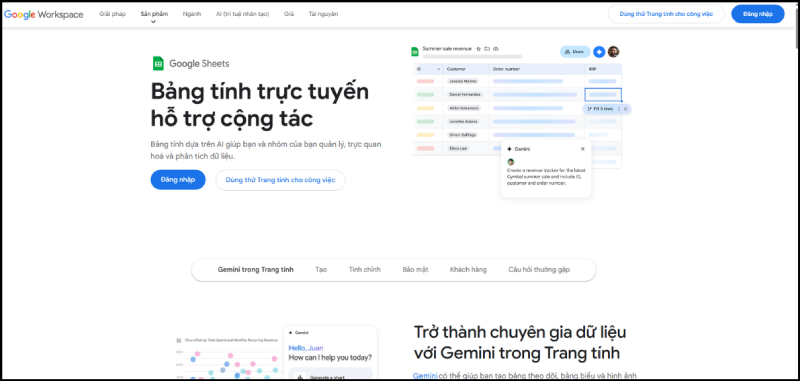
Task: Click the Summer sale revenue document title
Action: [x=447, y=49]
